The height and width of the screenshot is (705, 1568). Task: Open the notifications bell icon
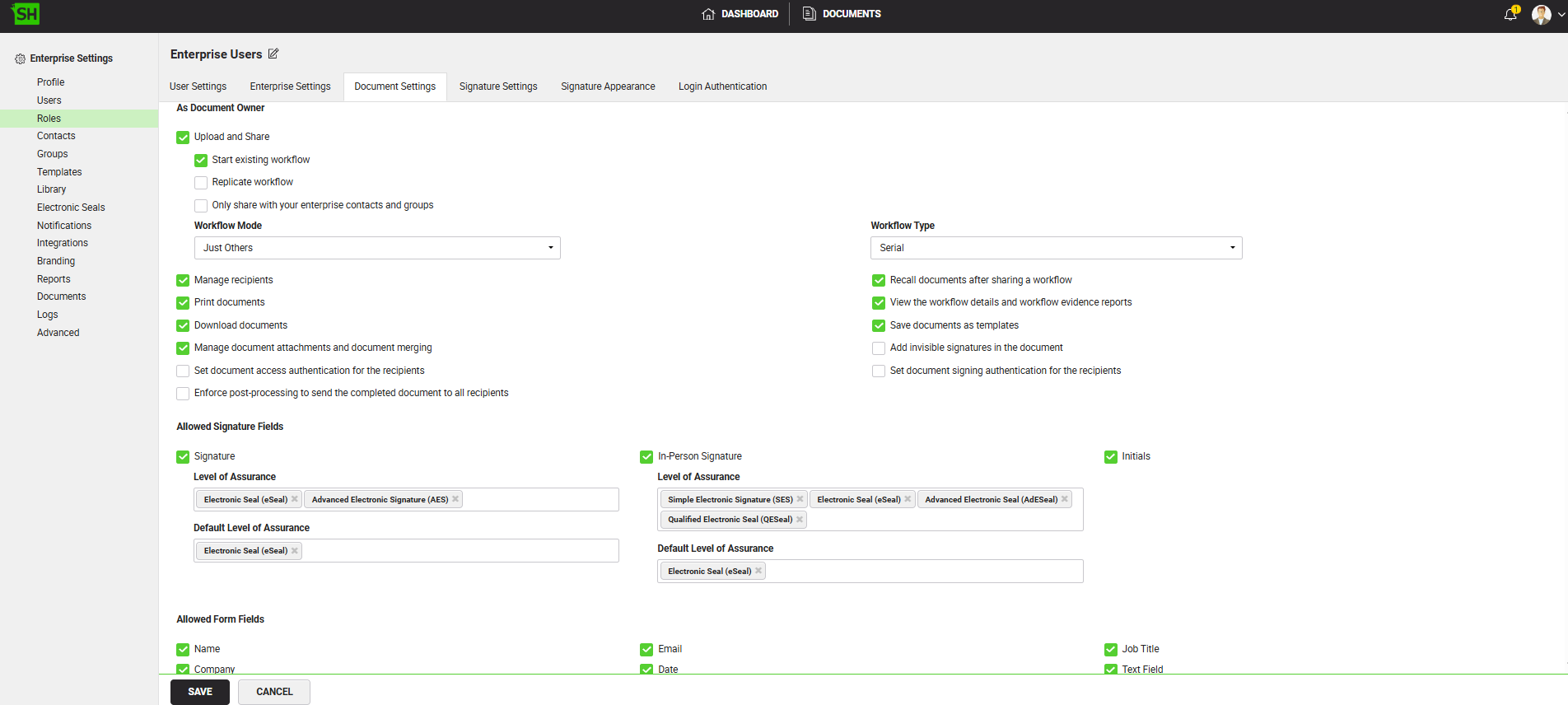pos(1510,14)
